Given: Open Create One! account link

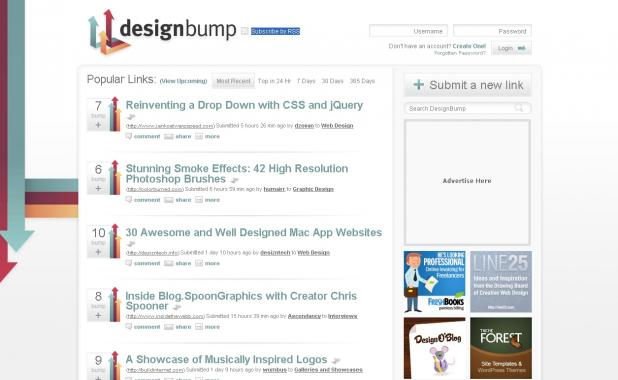Looking at the screenshot, I should point(469,46).
